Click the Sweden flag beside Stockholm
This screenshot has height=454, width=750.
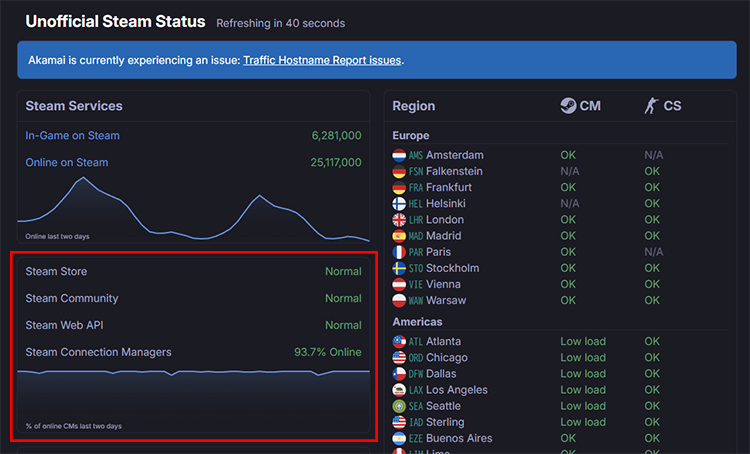(x=399, y=268)
